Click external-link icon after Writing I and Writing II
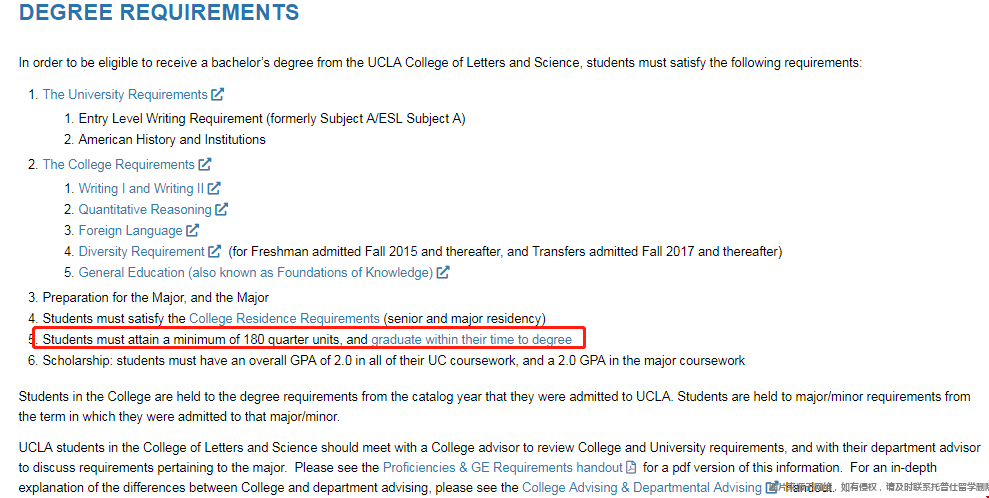 (x=214, y=188)
